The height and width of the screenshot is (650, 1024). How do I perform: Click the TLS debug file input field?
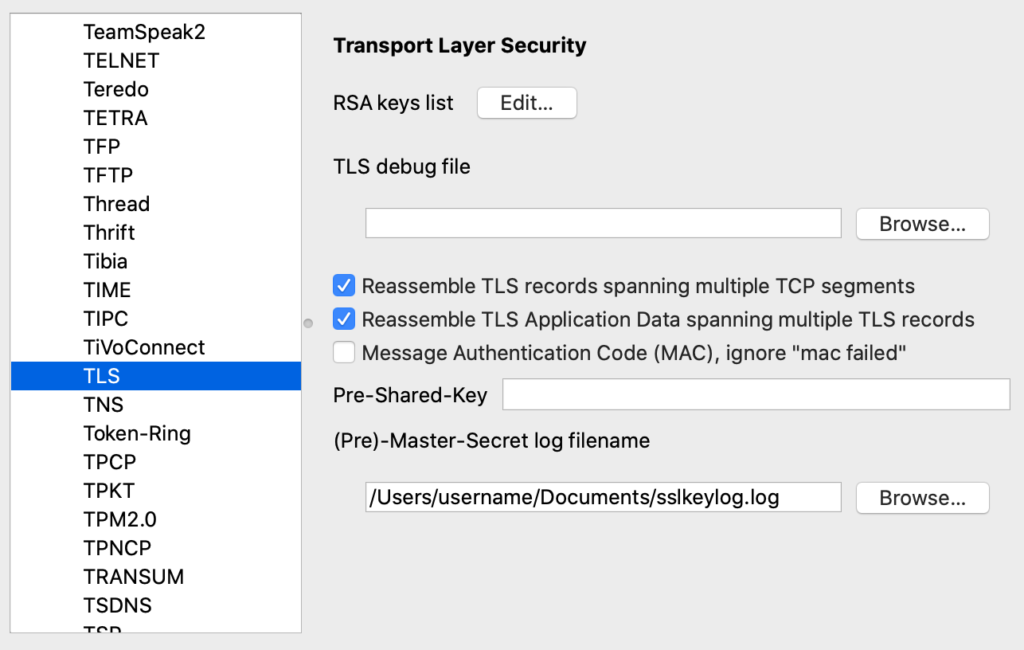coord(602,223)
